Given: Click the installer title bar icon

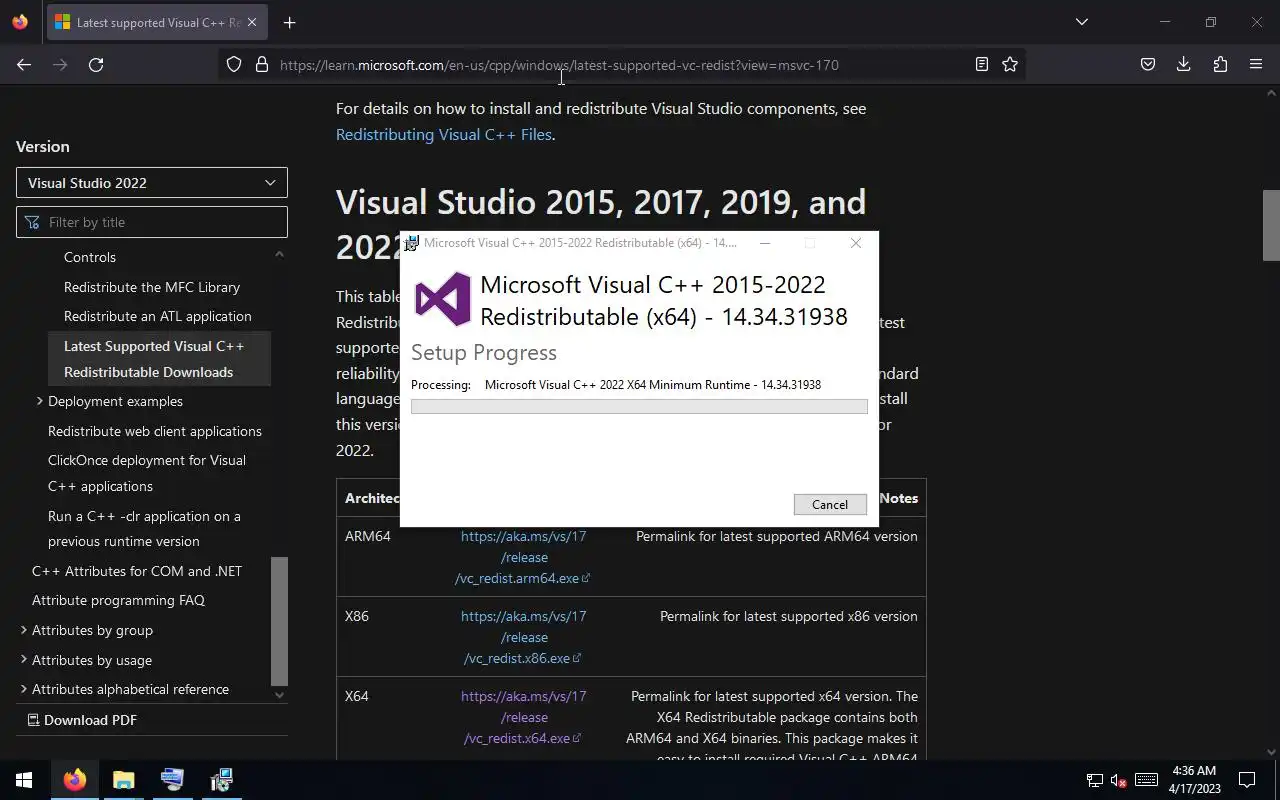Looking at the screenshot, I should 411,243.
